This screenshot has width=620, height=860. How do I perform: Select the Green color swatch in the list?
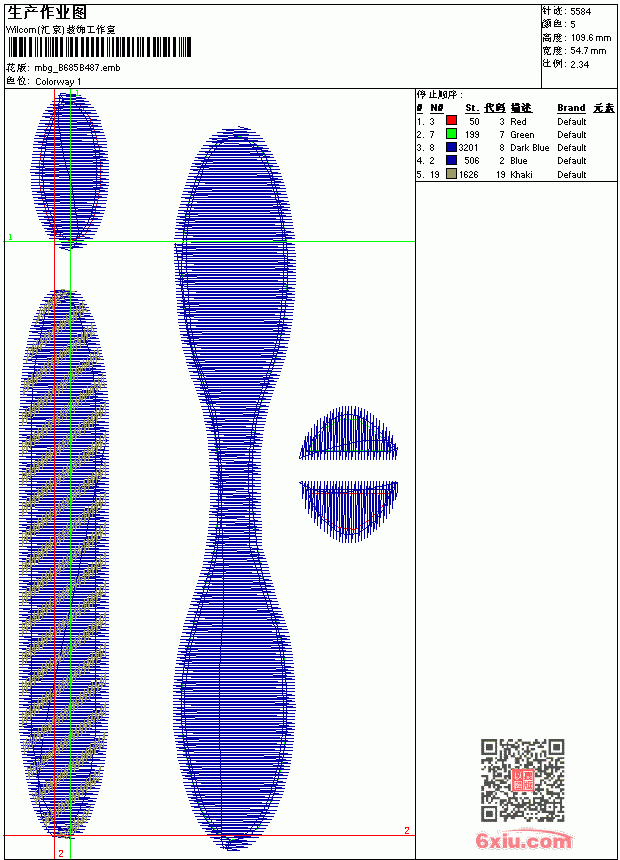451,134
